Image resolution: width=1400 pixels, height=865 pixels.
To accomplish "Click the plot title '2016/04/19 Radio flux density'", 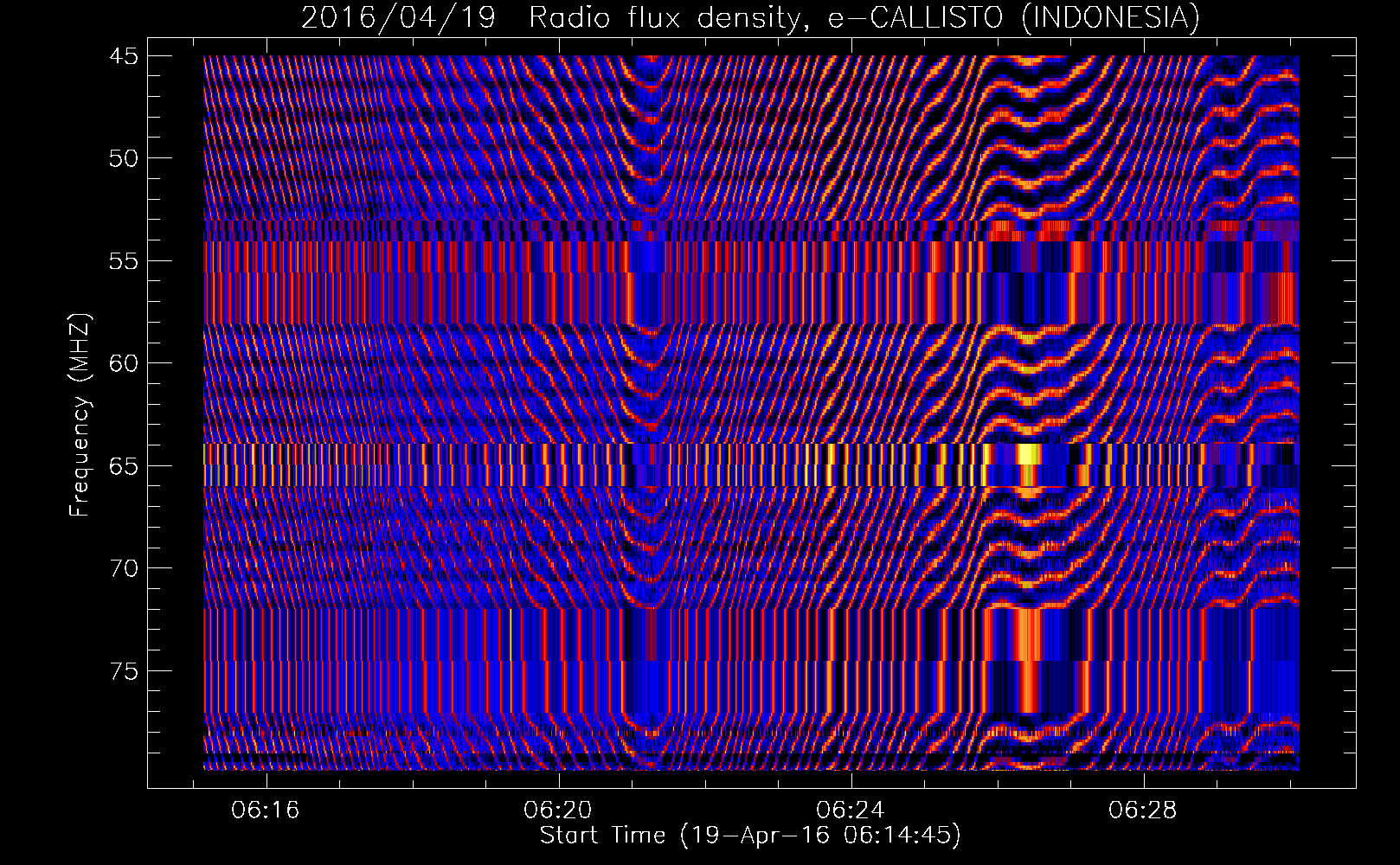I will (x=551, y=17).
